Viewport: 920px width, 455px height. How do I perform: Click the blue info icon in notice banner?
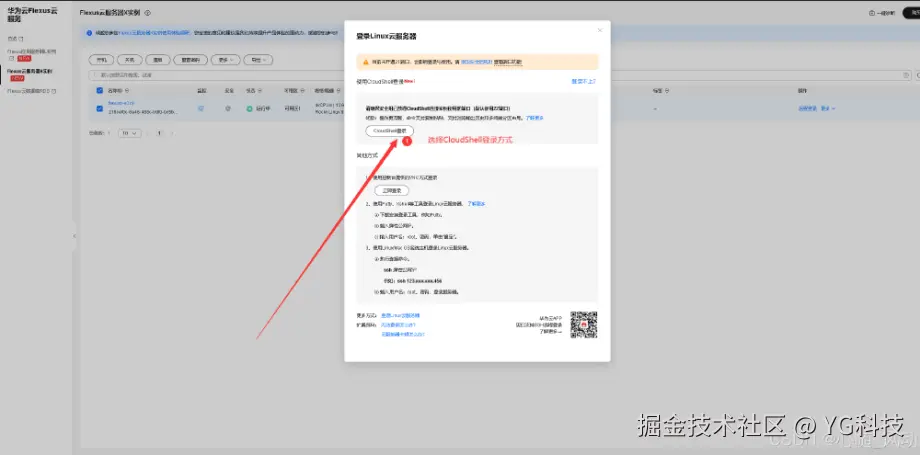tap(89, 33)
